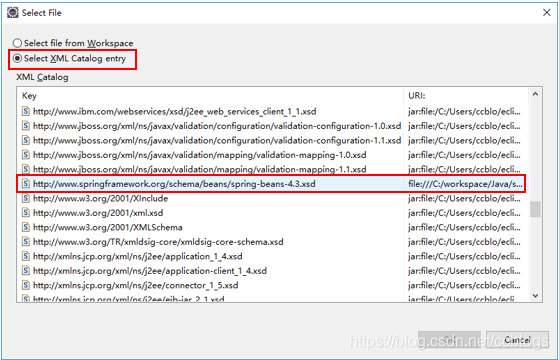Click the icon beside validation-configuration-1.0.xsd
559x360 pixels.
(x=26, y=126)
